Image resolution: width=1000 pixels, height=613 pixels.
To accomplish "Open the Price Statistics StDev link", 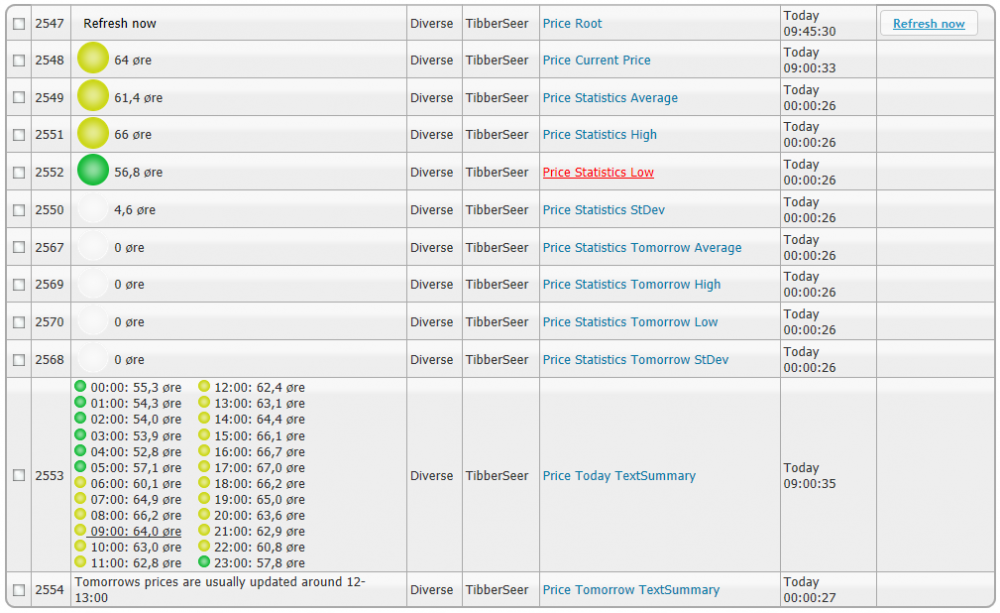I will 603,210.
